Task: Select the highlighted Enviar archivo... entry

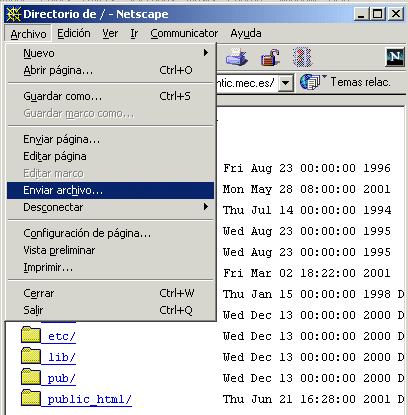Action: [110, 190]
